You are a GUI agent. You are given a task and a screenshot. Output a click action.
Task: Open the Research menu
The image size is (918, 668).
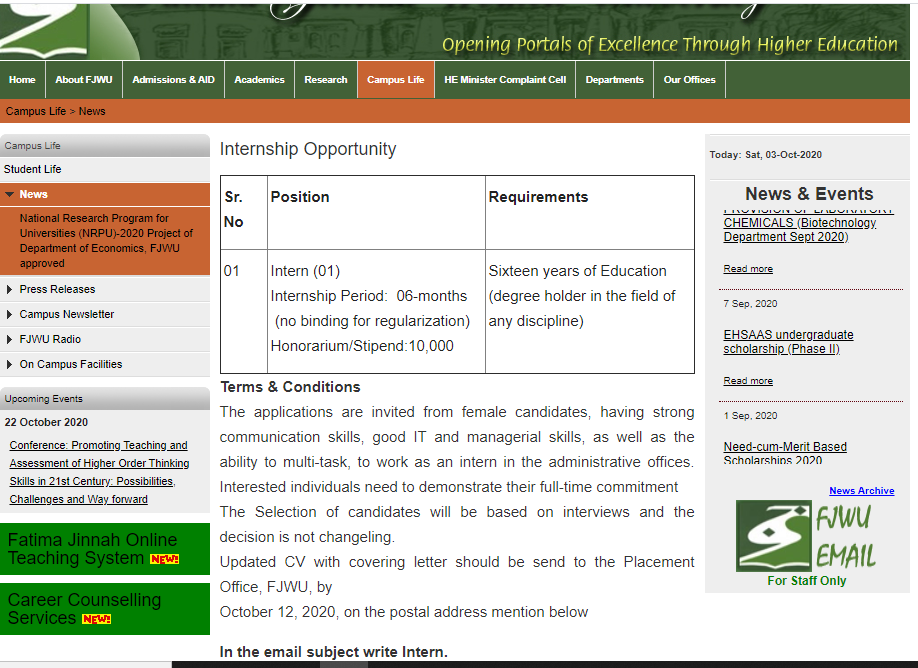point(326,80)
